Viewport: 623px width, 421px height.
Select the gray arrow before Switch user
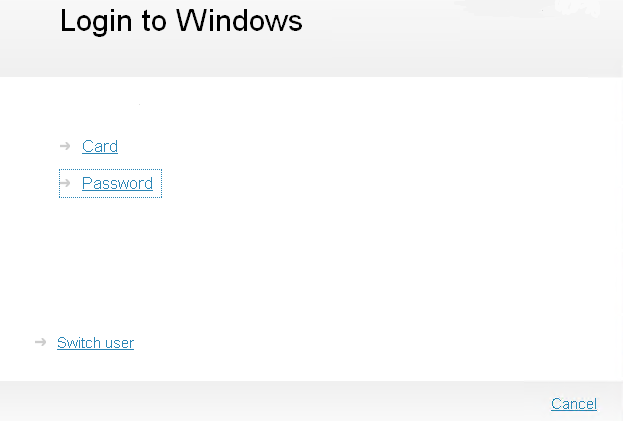(40, 342)
